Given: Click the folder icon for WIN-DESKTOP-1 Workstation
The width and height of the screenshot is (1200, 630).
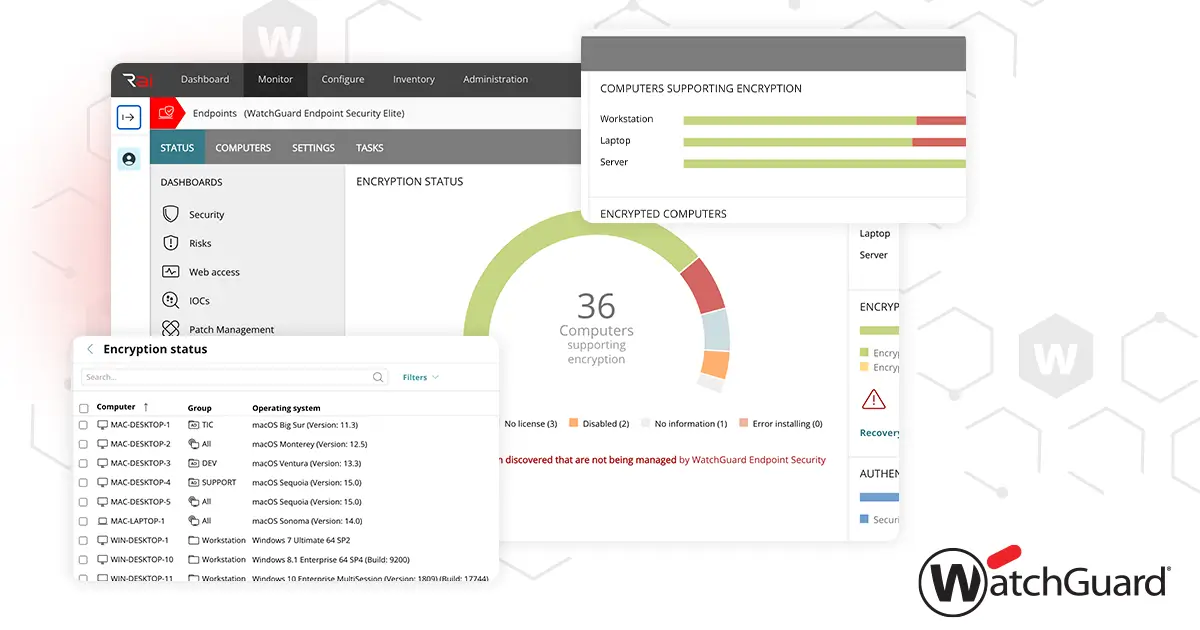Looking at the screenshot, I should point(193,540).
